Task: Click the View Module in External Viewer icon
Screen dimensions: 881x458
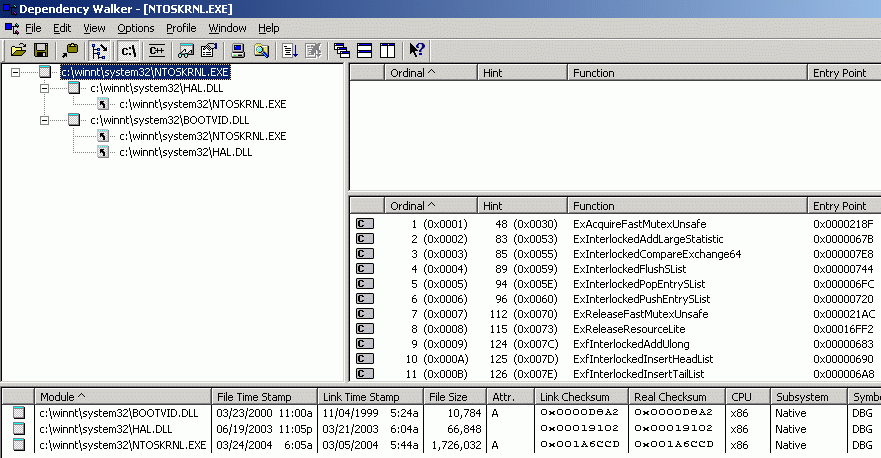Action: (x=186, y=51)
